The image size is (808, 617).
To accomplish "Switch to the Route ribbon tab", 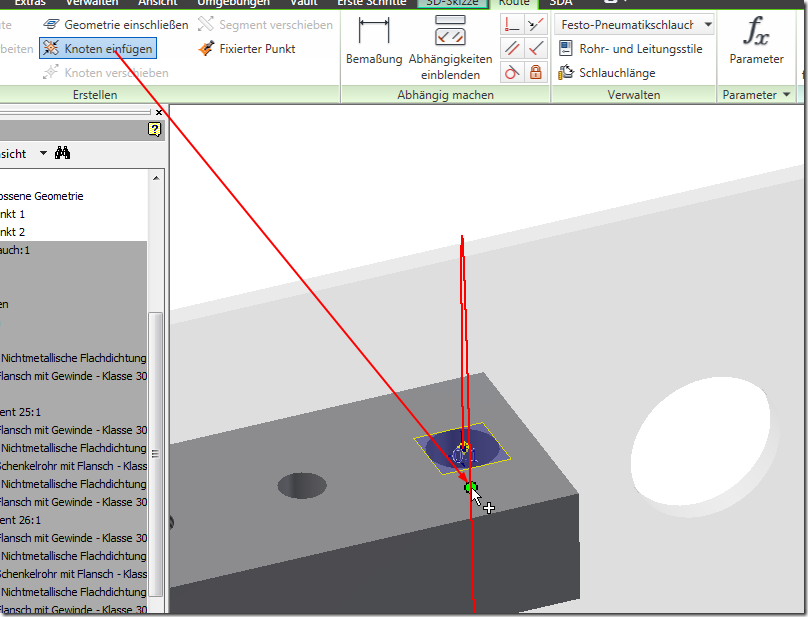I will pos(514,3).
